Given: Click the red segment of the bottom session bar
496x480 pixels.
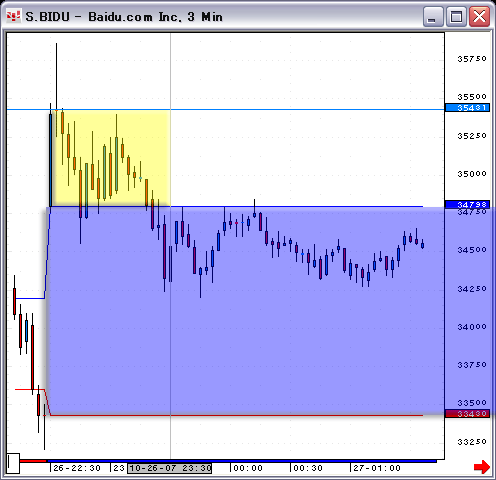Looking at the screenshot, I should coord(33,461).
